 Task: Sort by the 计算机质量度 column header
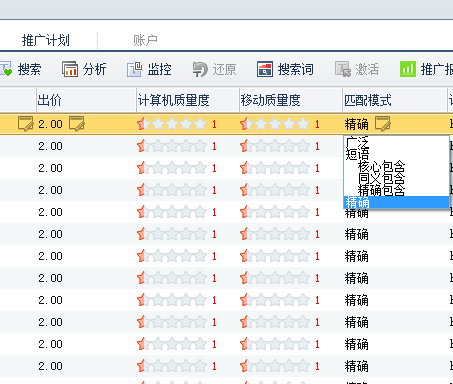[188, 100]
